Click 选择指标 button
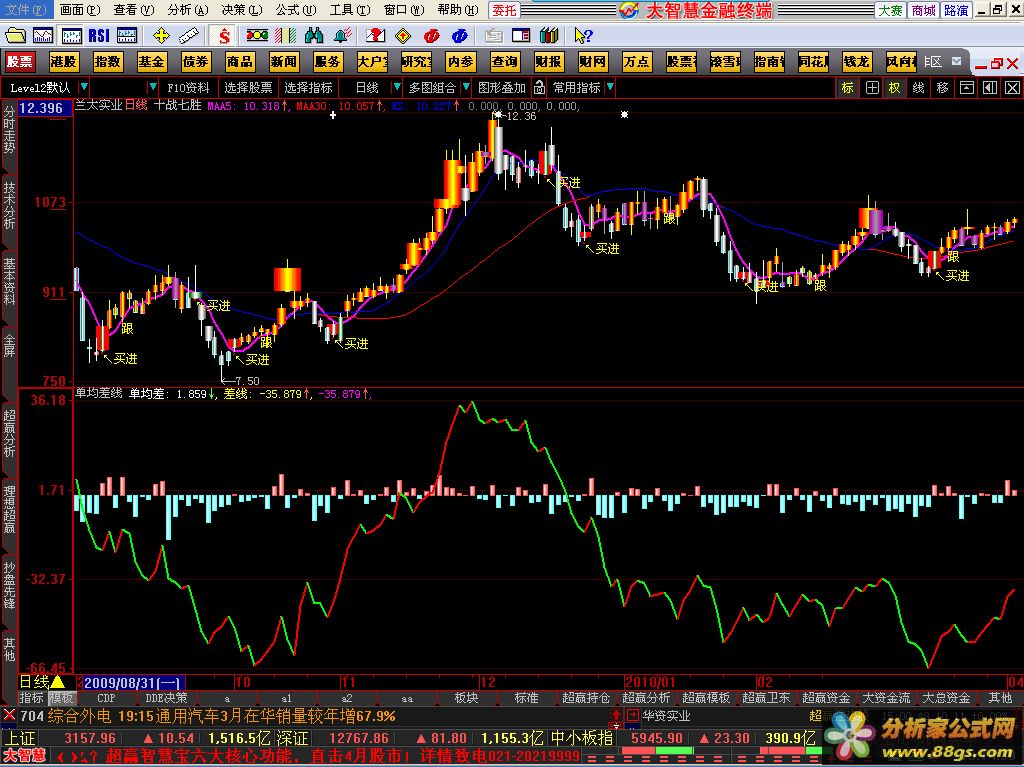The image size is (1024, 767). (308, 88)
